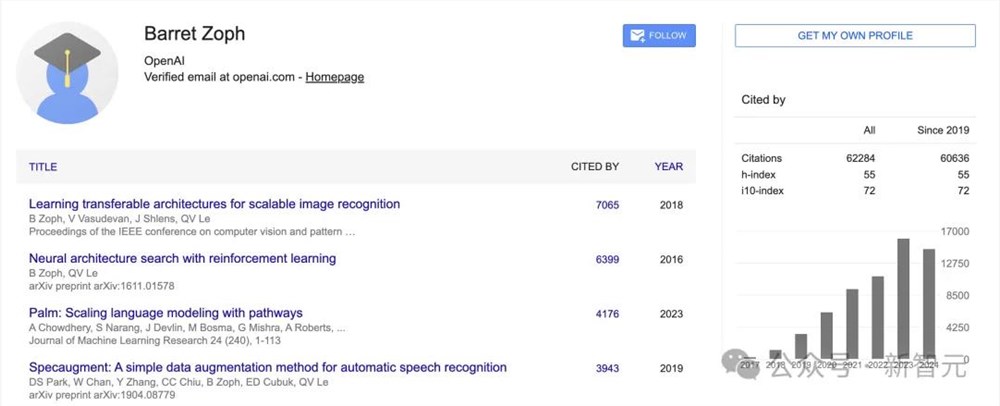
Task: View the 4176 citations count link
Action: click(607, 314)
